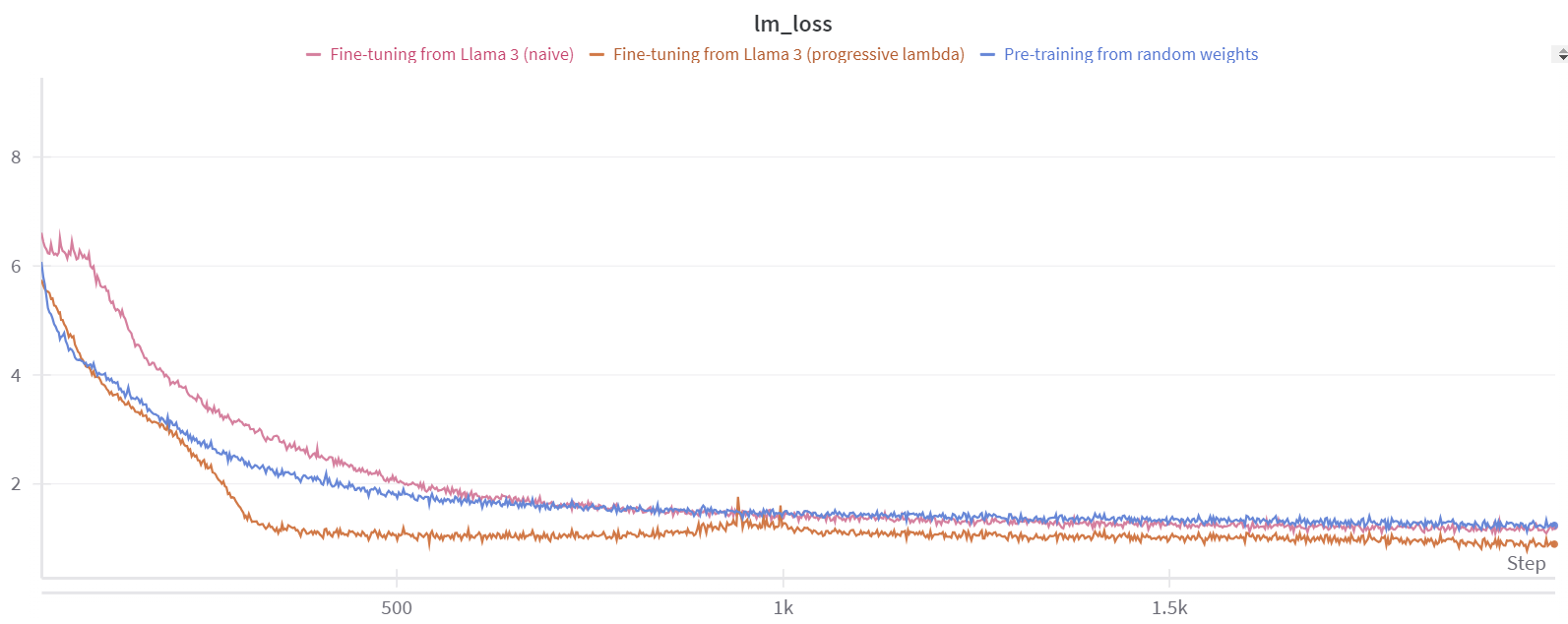Click the legend scroll arrows icon
Image resolution: width=1568 pixels, height=624 pixels.
click(x=1561, y=55)
